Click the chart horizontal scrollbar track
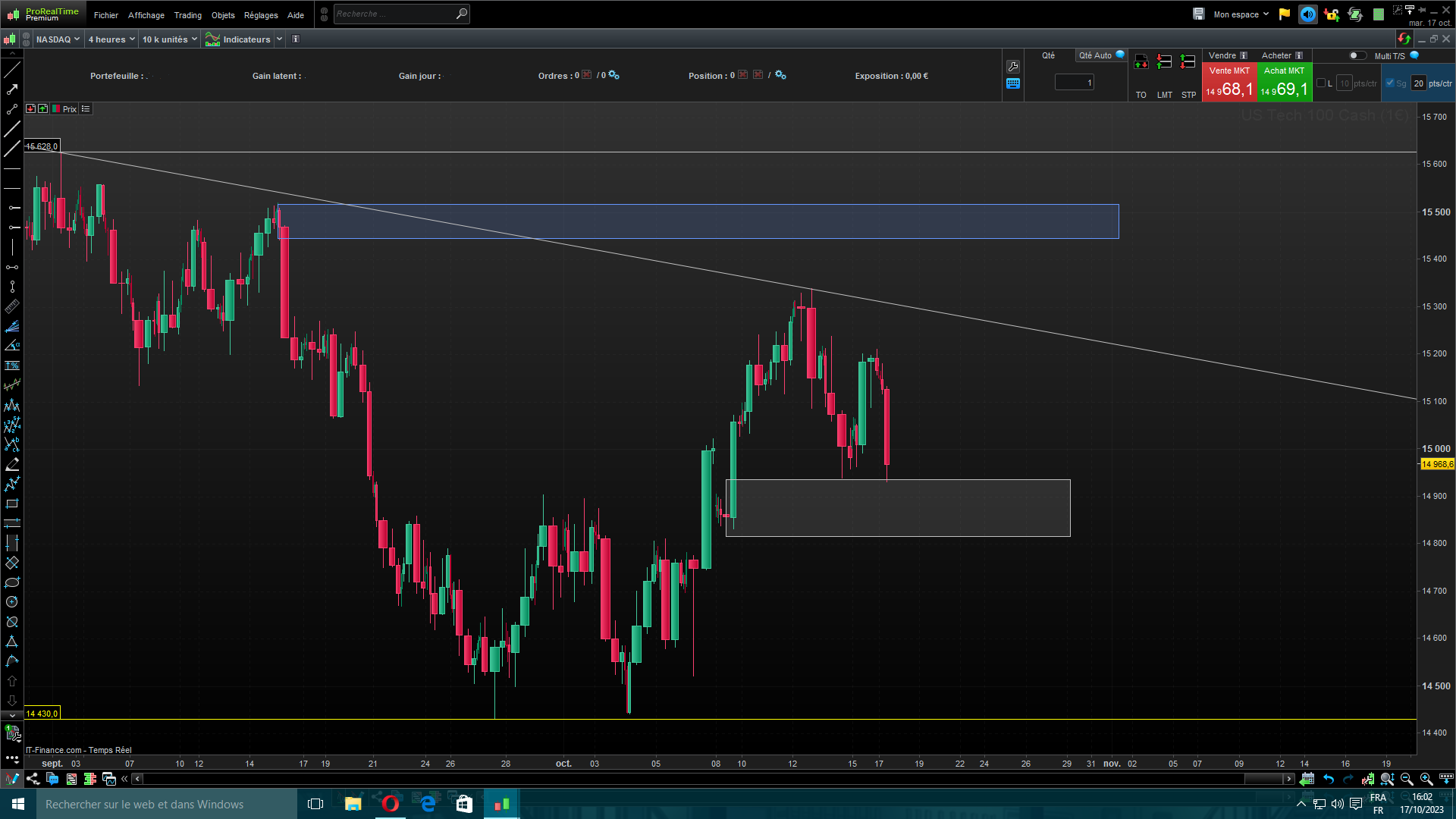 point(682,779)
